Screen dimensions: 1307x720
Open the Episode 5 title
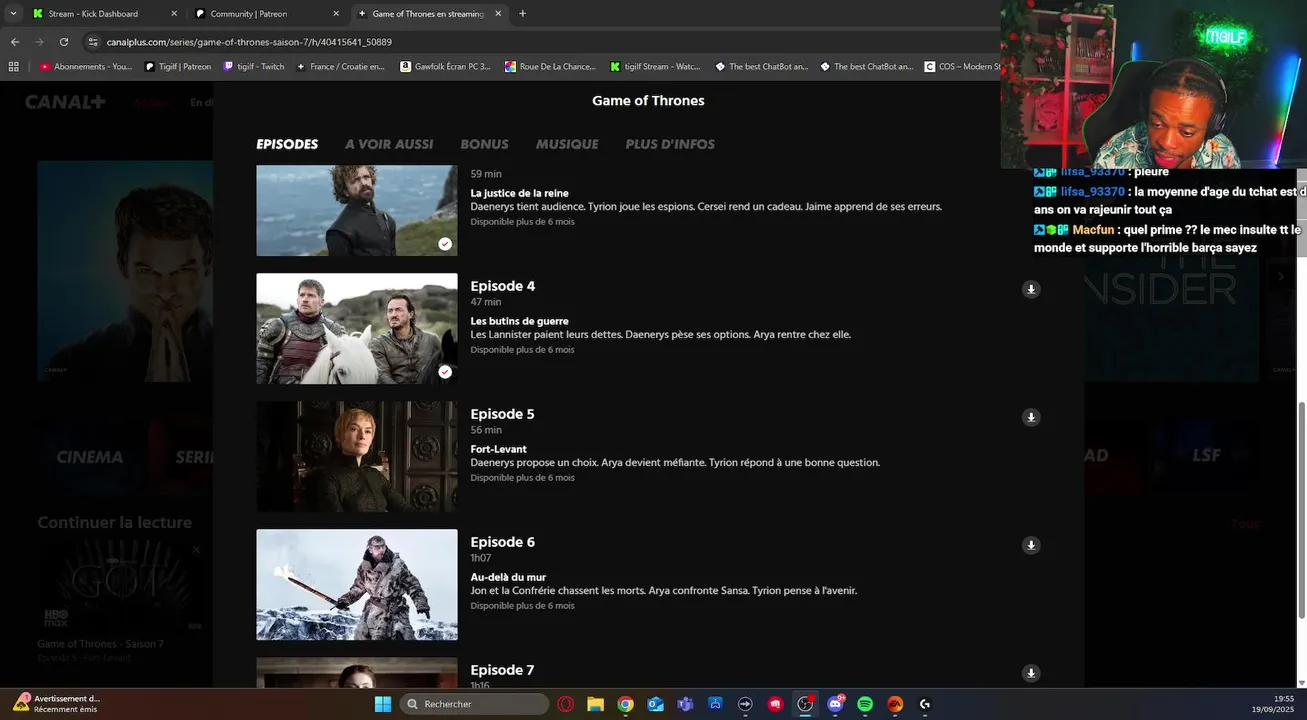tap(503, 414)
